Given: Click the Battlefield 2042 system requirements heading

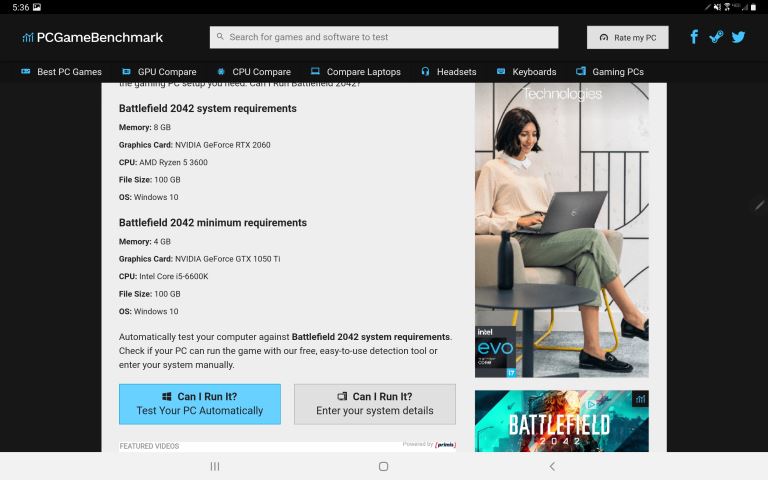Looking at the screenshot, I should [208, 109].
